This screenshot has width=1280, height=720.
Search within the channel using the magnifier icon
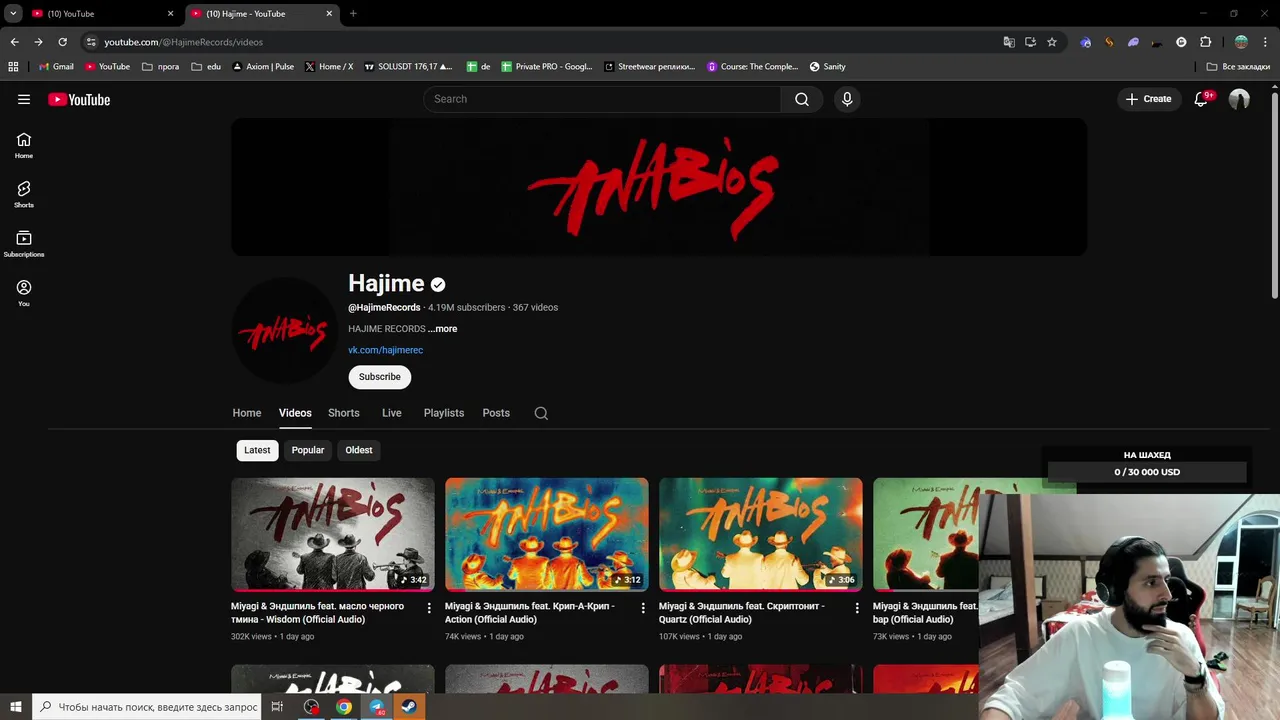click(x=541, y=413)
